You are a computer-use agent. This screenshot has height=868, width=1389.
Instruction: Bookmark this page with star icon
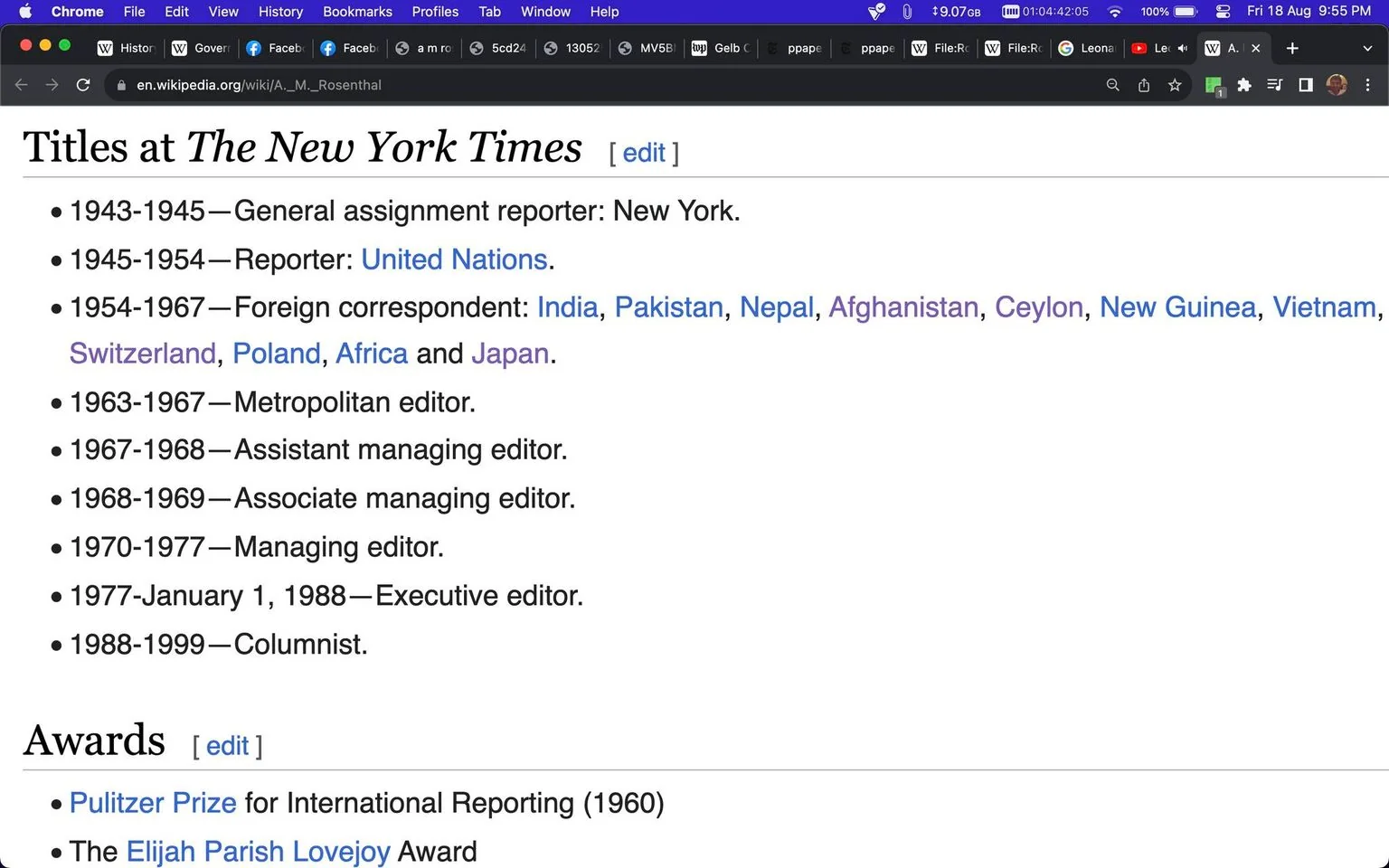click(x=1175, y=85)
